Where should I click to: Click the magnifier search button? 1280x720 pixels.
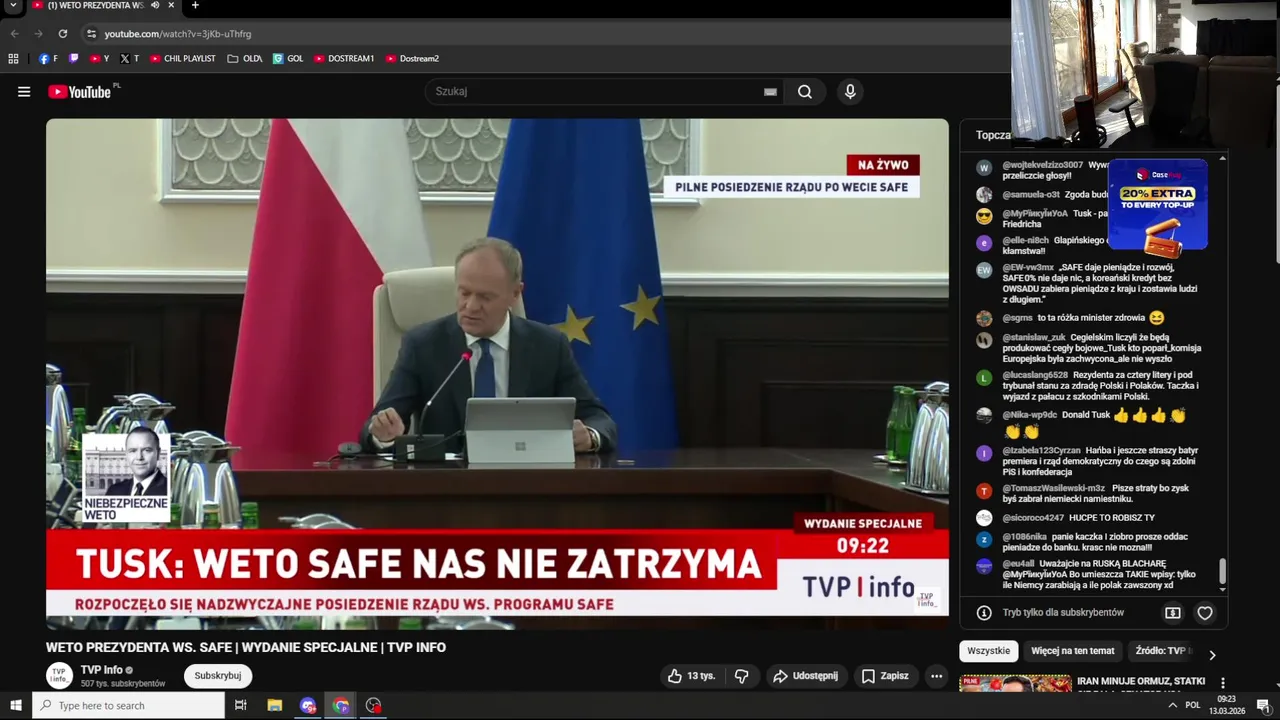[x=805, y=92]
